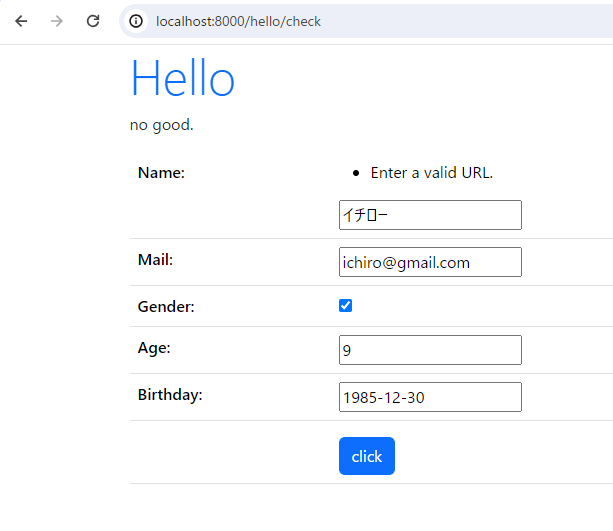613x531 pixels.
Task: Submit the form with the blue click button
Action: tap(367, 456)
